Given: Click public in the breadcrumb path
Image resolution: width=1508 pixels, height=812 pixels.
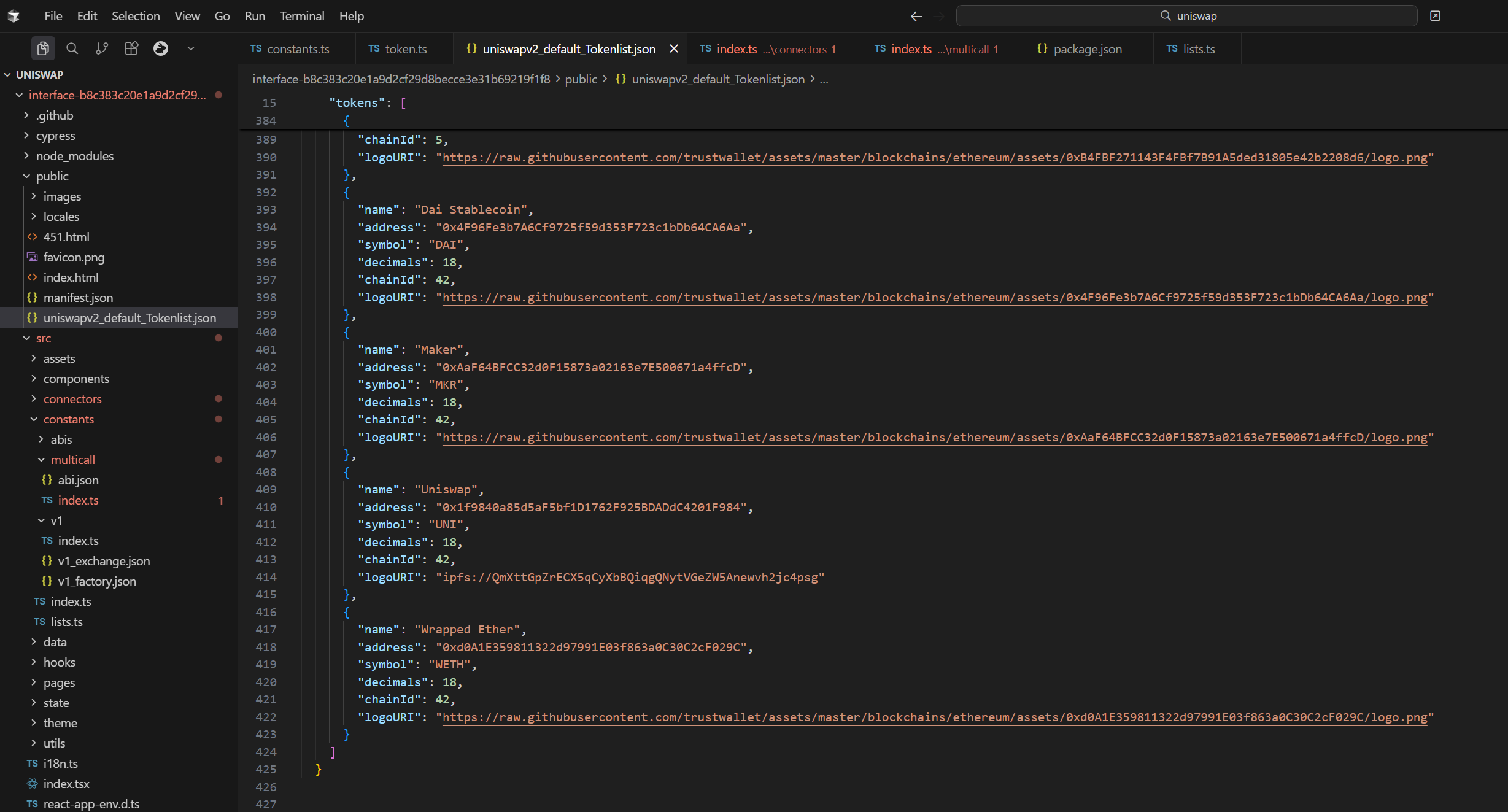Looking at the screenshot, I should (x=581, y=79).
